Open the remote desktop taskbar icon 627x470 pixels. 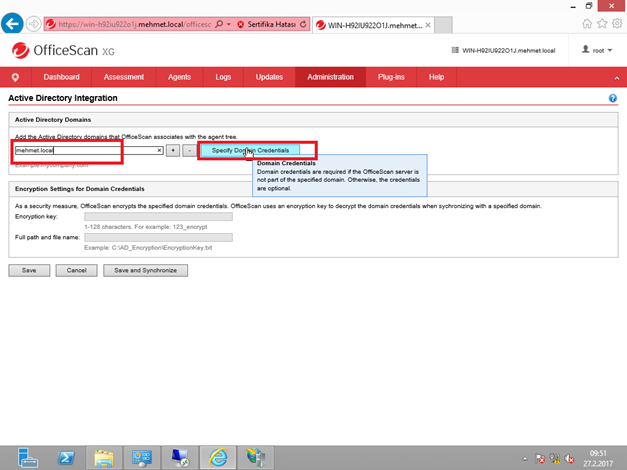click(180, 458)
